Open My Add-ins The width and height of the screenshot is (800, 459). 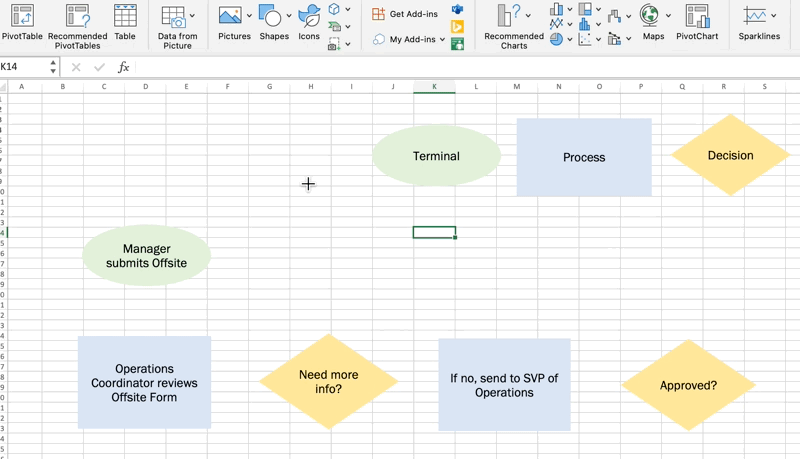(x=404, y=39)
